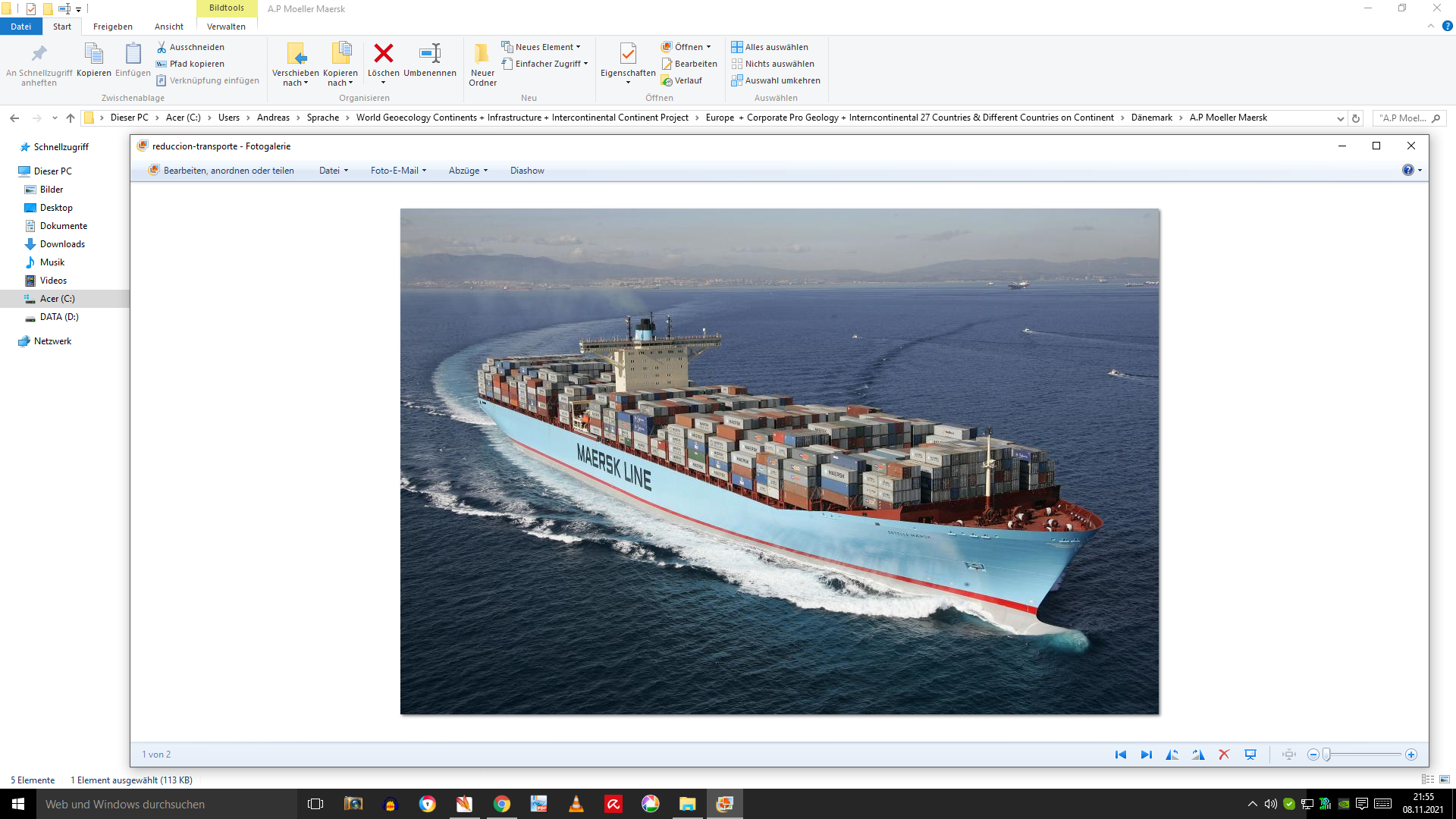
Task: Click Auswahl umkehren
Action: point(776,80)
